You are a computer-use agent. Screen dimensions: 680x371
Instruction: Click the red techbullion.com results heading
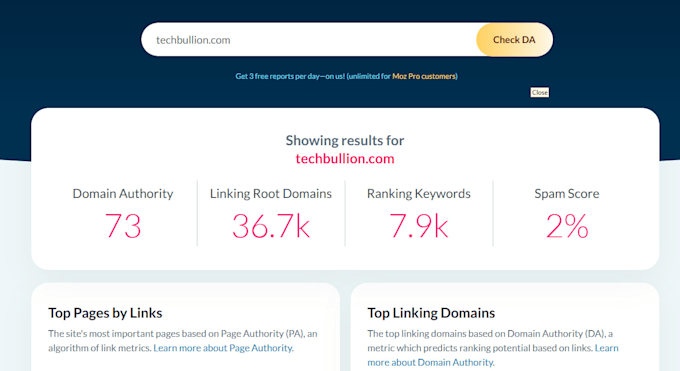(x=345, y=159)
